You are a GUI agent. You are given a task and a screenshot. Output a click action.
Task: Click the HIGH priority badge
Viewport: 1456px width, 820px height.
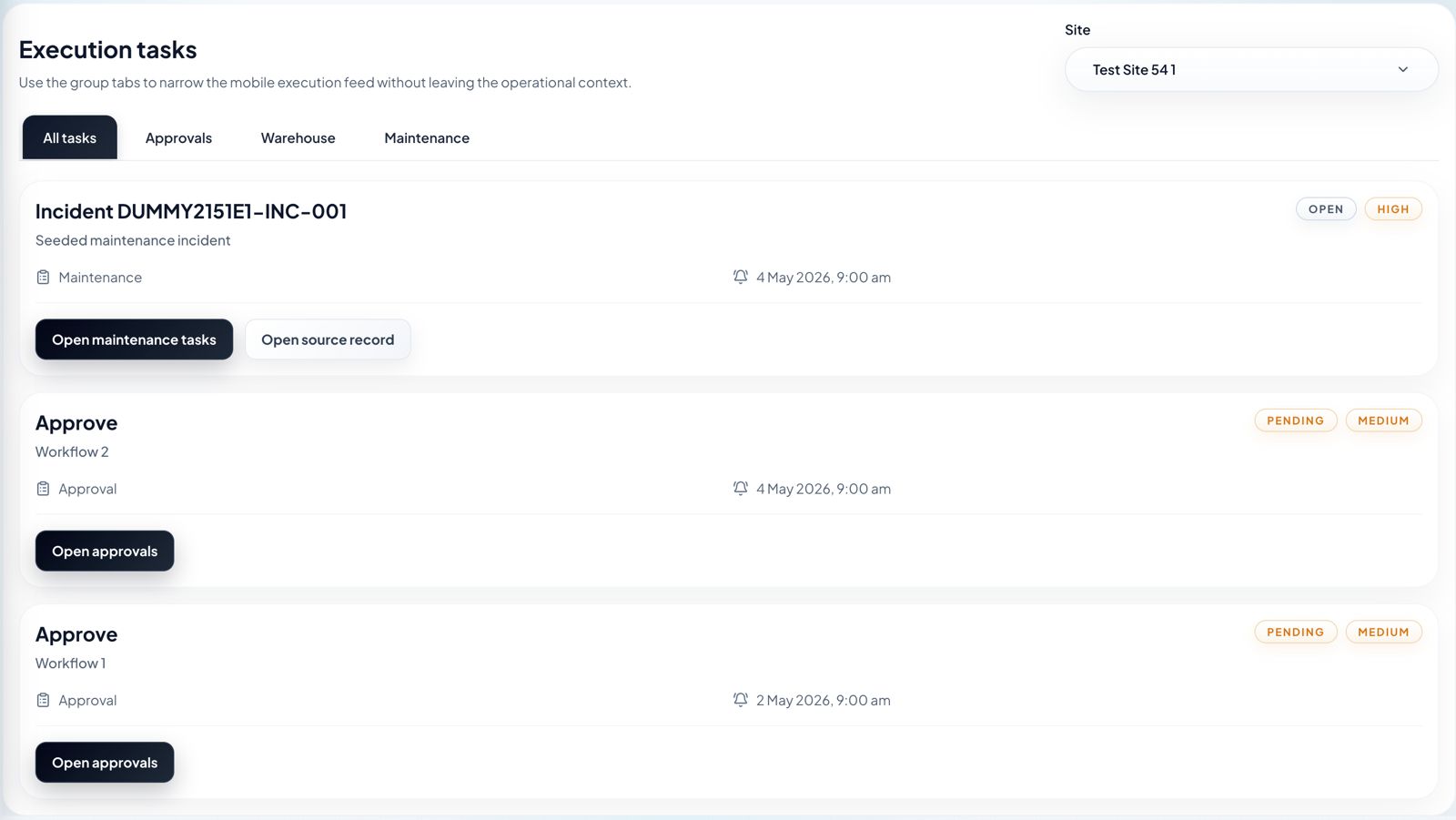[x=1393, y=209]
